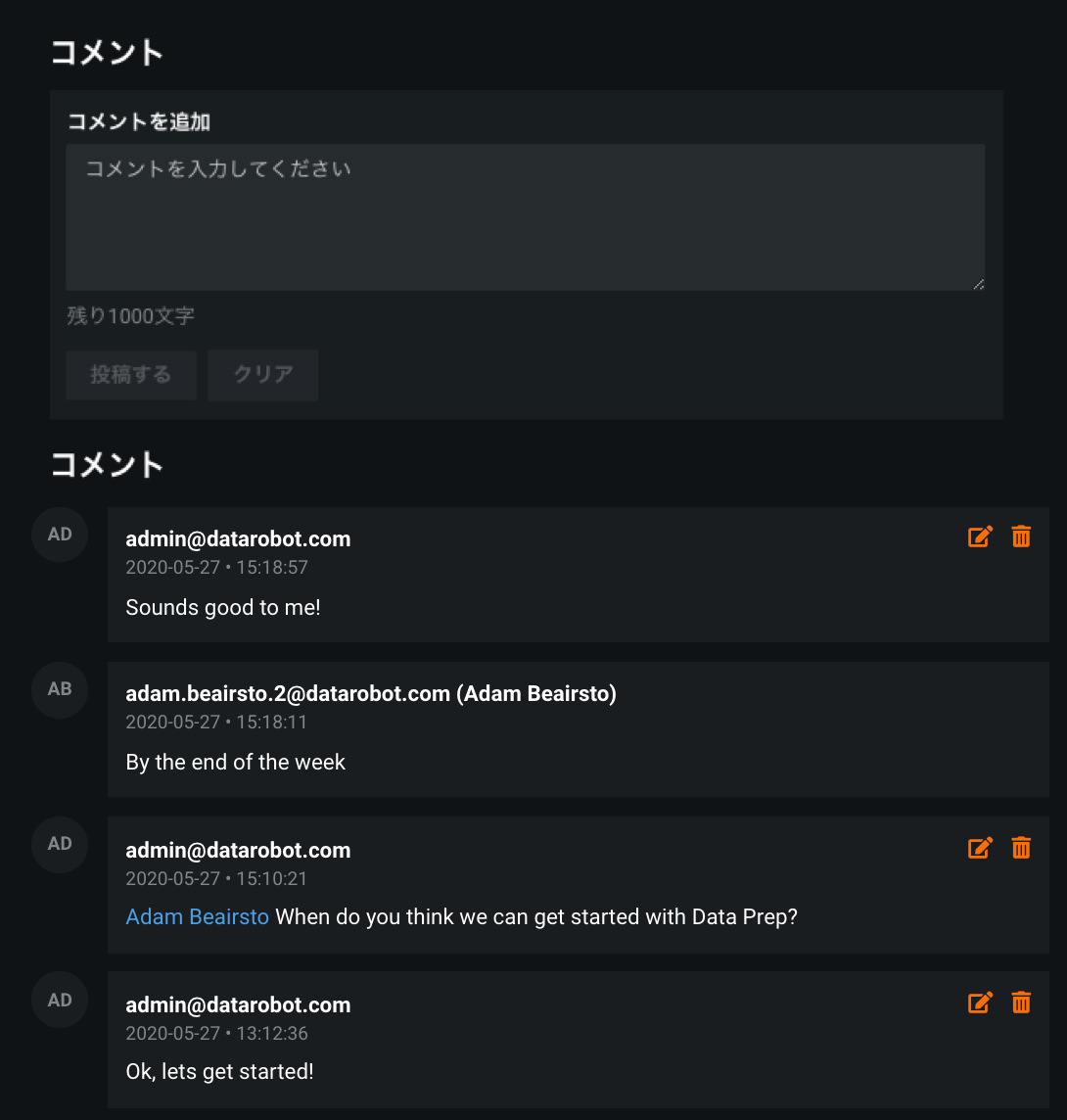This screenshot has height=1120, width=1067.
Task: Click the 'By the end of the week' comment
Action: (236, 762)
